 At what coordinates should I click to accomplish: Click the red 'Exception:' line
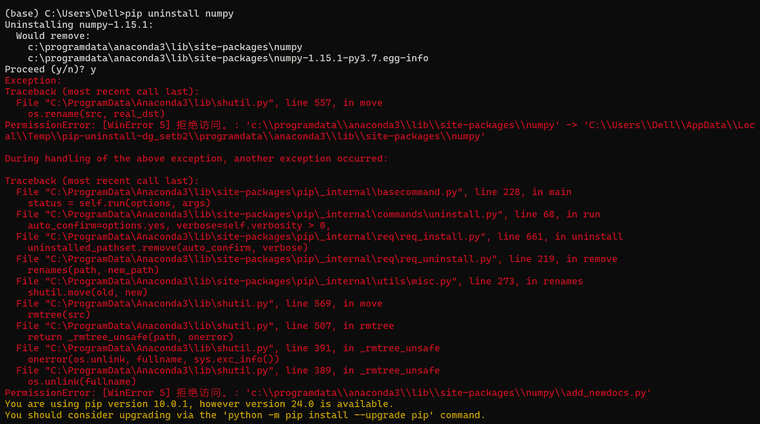click(x=33, y=80)
